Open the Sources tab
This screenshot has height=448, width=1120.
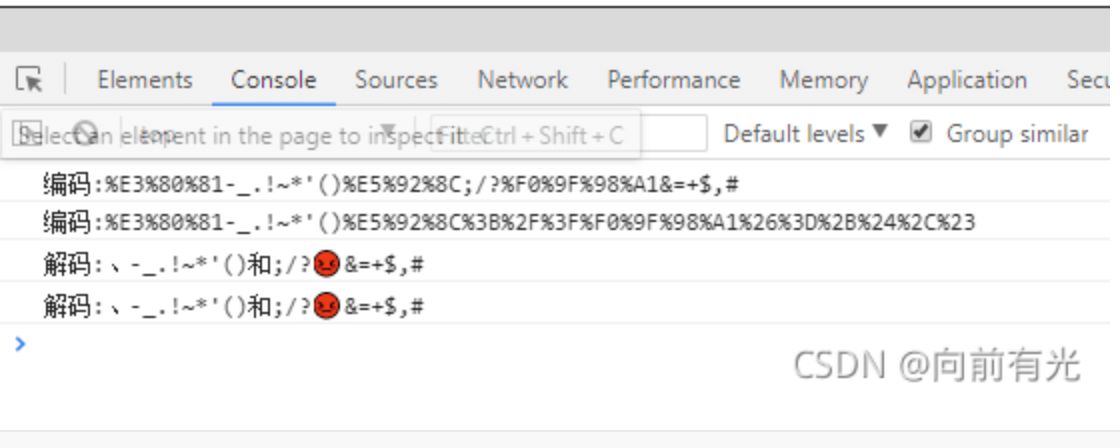click(396, 79)
